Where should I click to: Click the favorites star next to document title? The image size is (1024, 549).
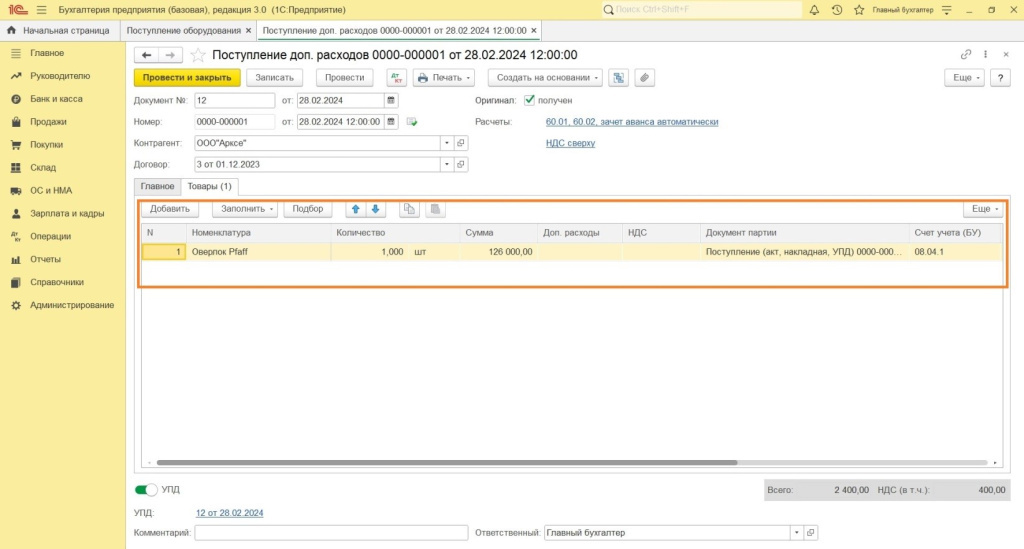click(x=197, y=55)
